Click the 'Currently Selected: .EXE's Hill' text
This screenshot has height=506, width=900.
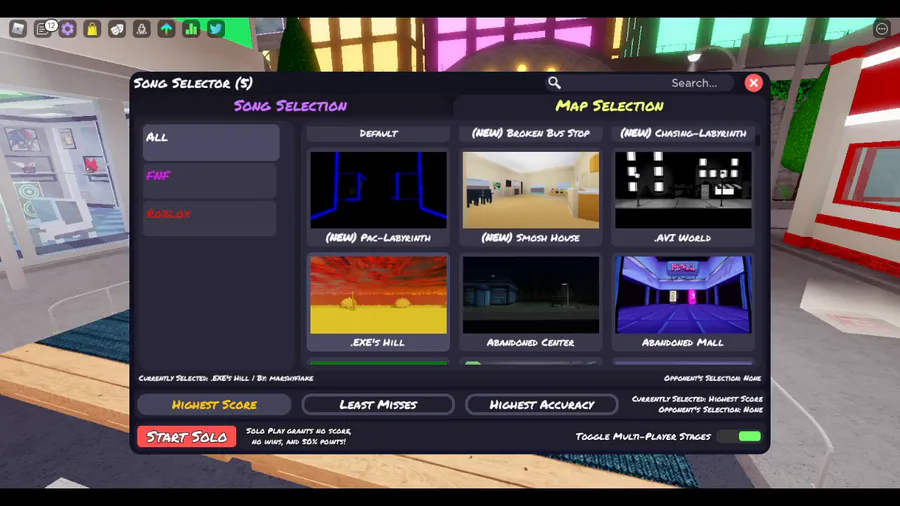tap(226, 378)
